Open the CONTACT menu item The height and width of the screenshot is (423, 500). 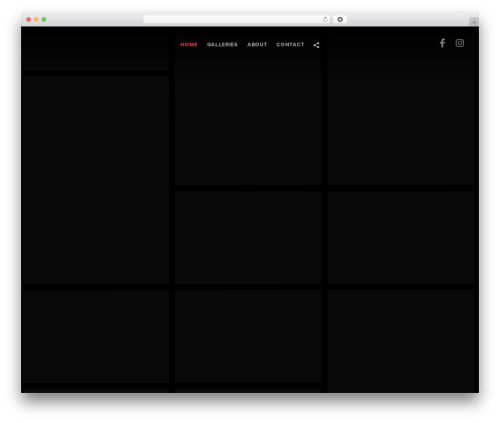(290, 45)
